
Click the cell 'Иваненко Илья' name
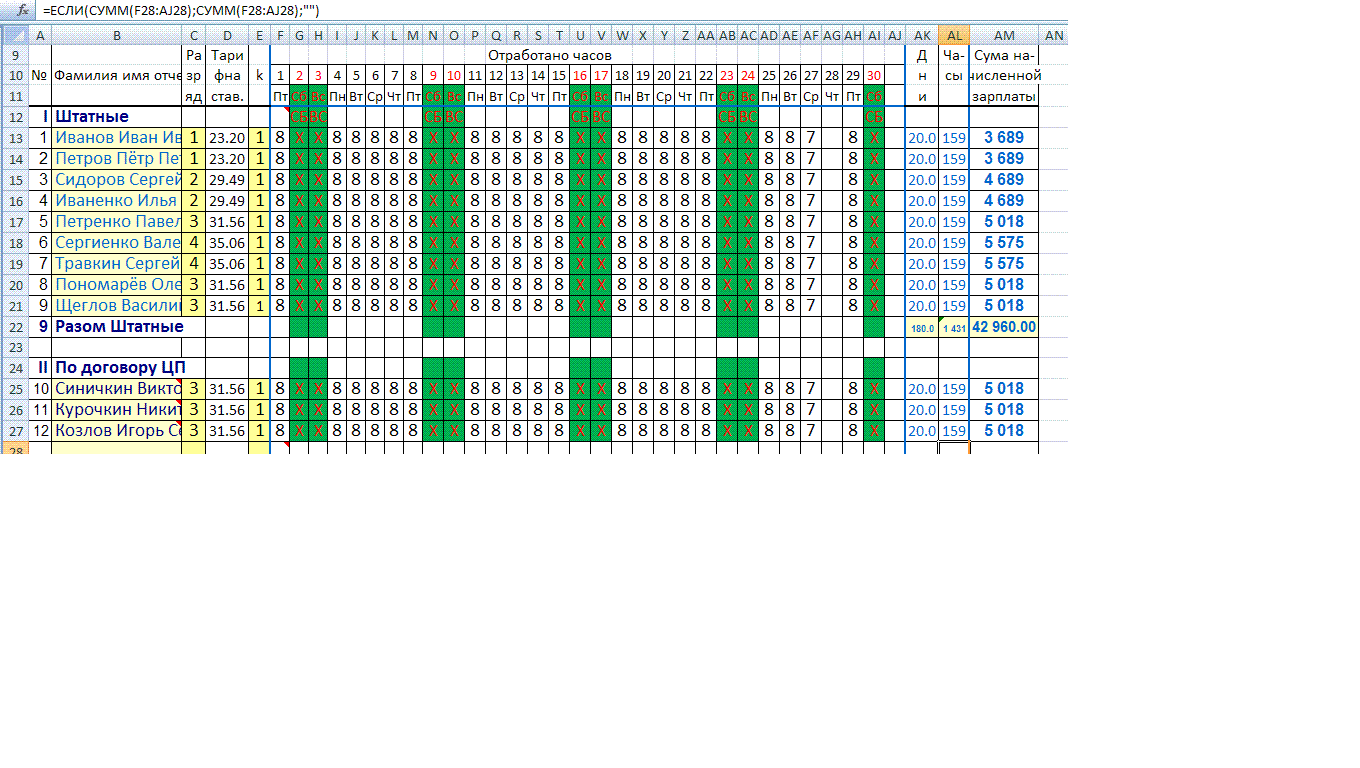(117, 200)
